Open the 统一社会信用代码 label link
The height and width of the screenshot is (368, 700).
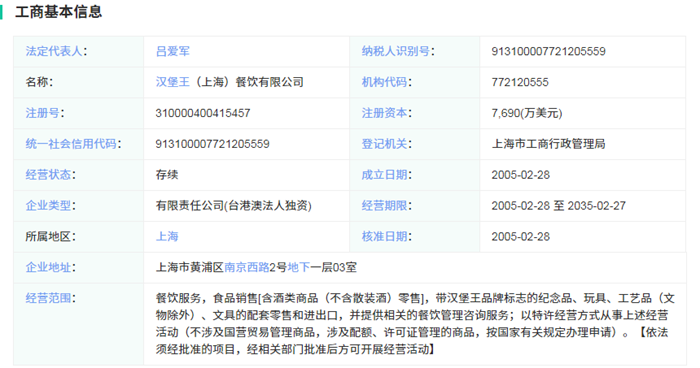click(71, 144)
